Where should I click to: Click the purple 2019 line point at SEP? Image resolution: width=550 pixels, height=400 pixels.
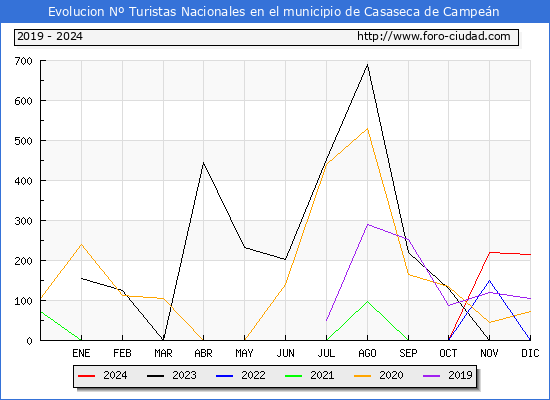click(x=408, y=240)
